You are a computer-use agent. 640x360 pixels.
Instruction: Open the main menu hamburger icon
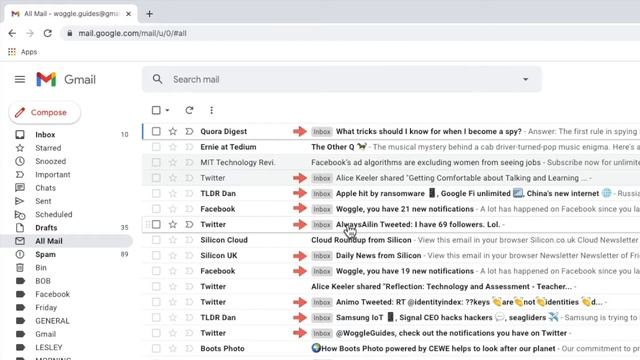click(x=20, y=79)
